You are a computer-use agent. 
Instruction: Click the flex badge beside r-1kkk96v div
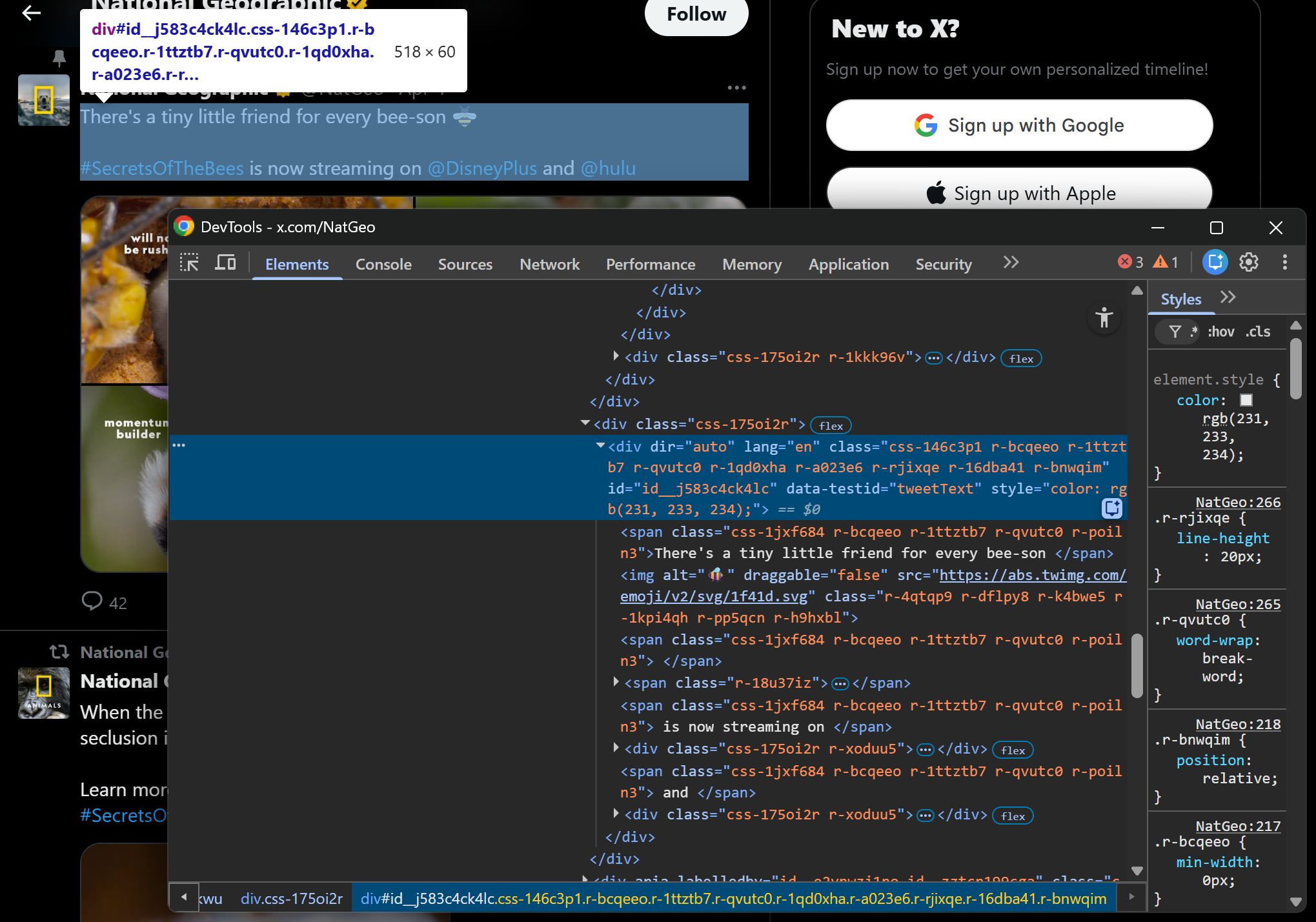coord(1021,358)
